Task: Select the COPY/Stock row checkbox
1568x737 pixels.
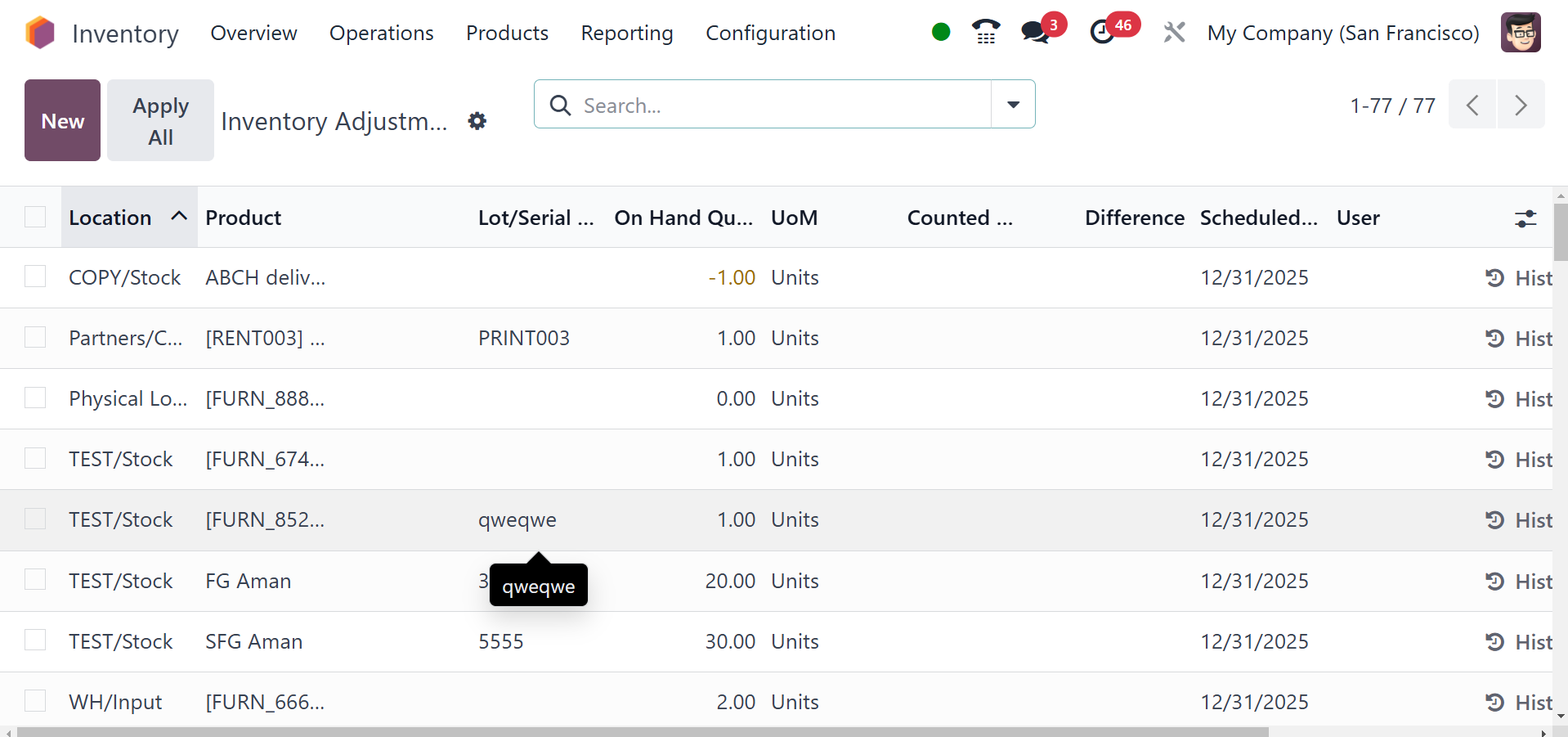Action: tap(35, 277)
